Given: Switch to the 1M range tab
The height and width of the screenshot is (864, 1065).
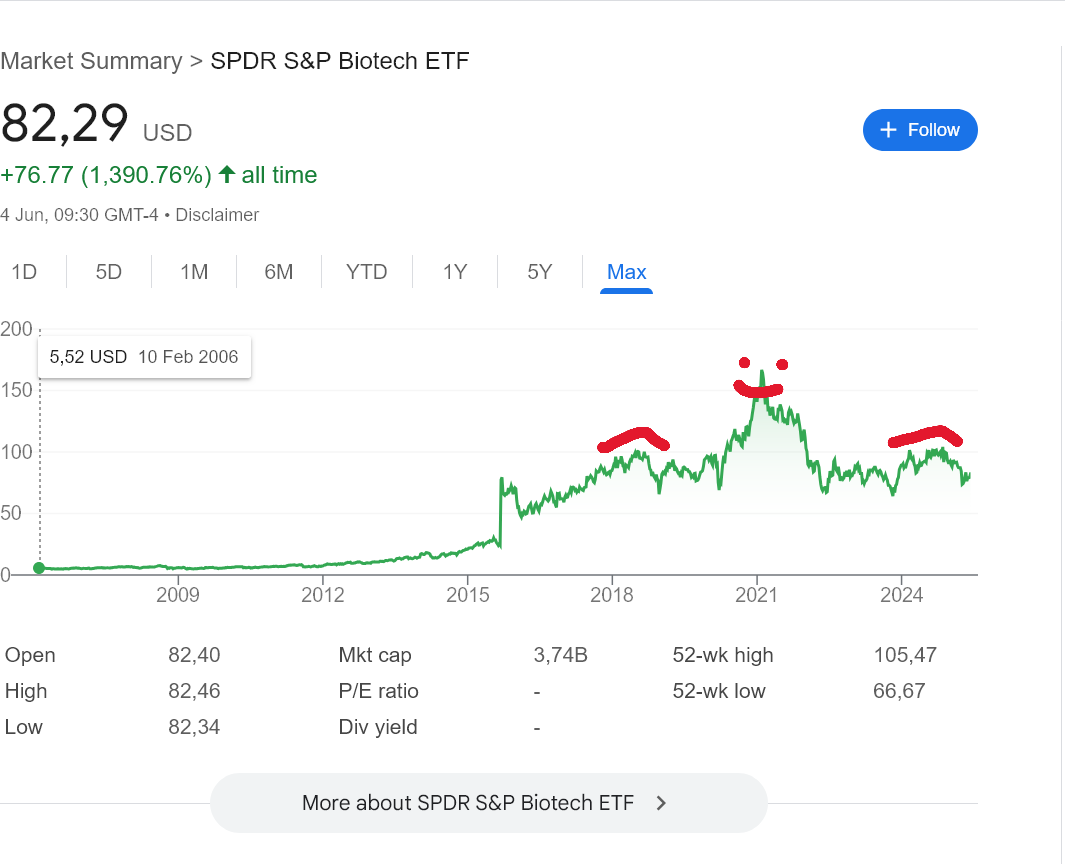Looking at the screenshot, I should pyautogui.click(x=194, y=272).
